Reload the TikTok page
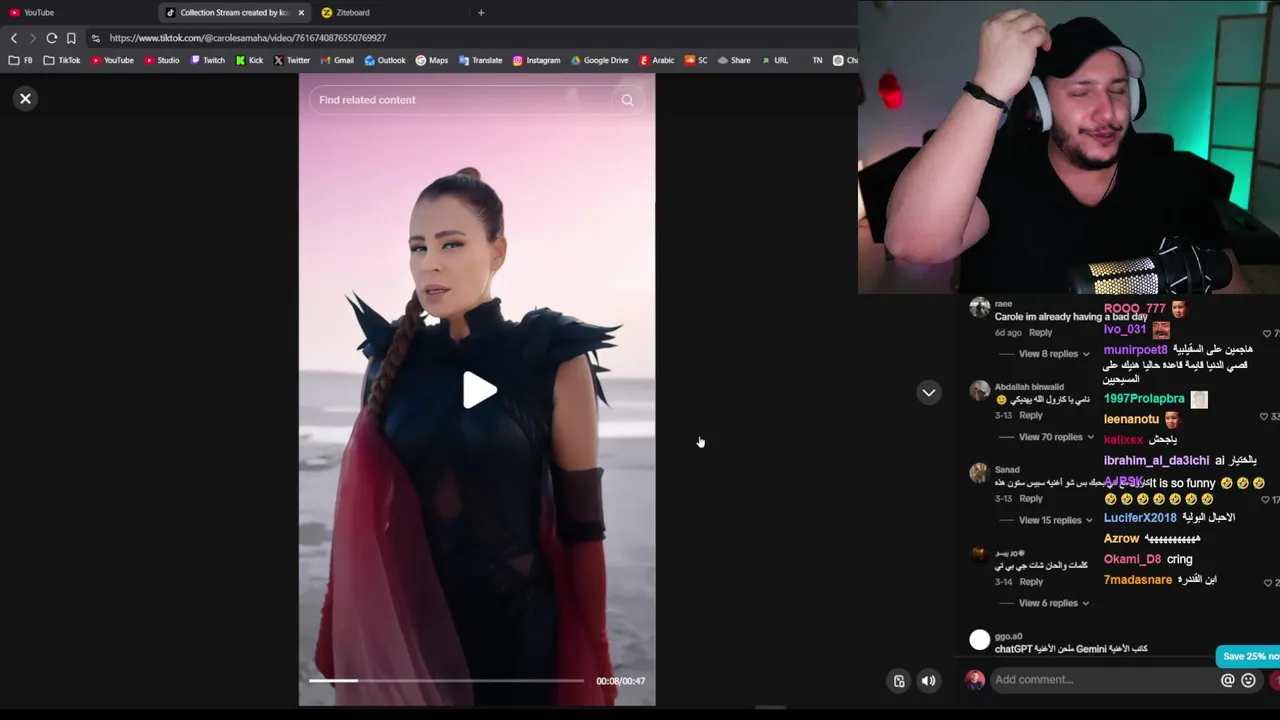The image size is (1280, 720). click(51, 38)
